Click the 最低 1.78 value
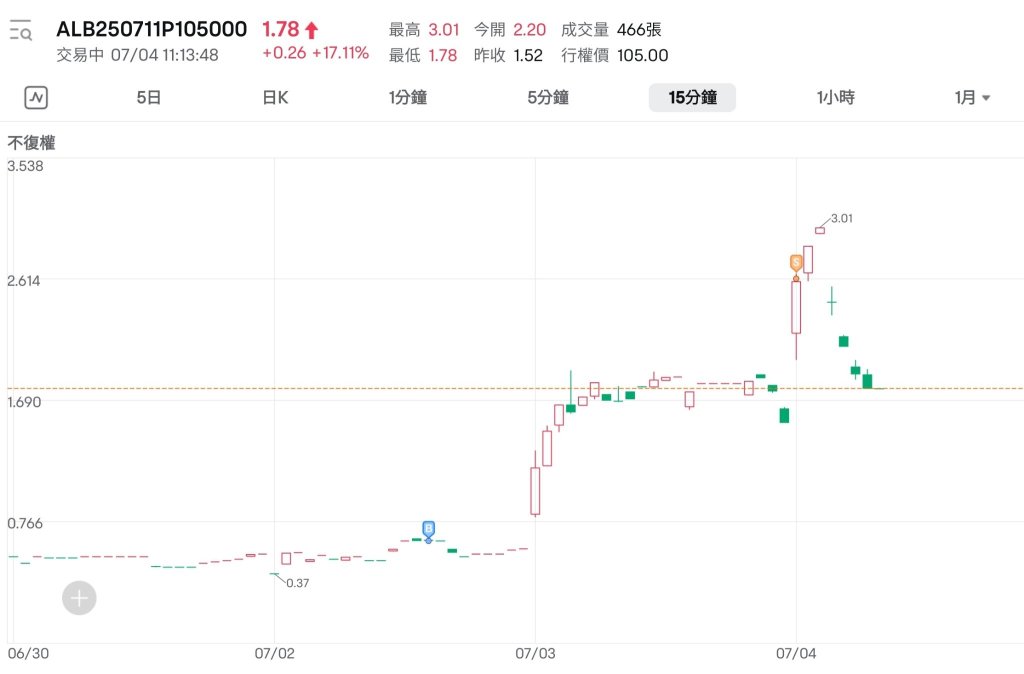Screen dimensions: 1024x674 click(423, 56)
